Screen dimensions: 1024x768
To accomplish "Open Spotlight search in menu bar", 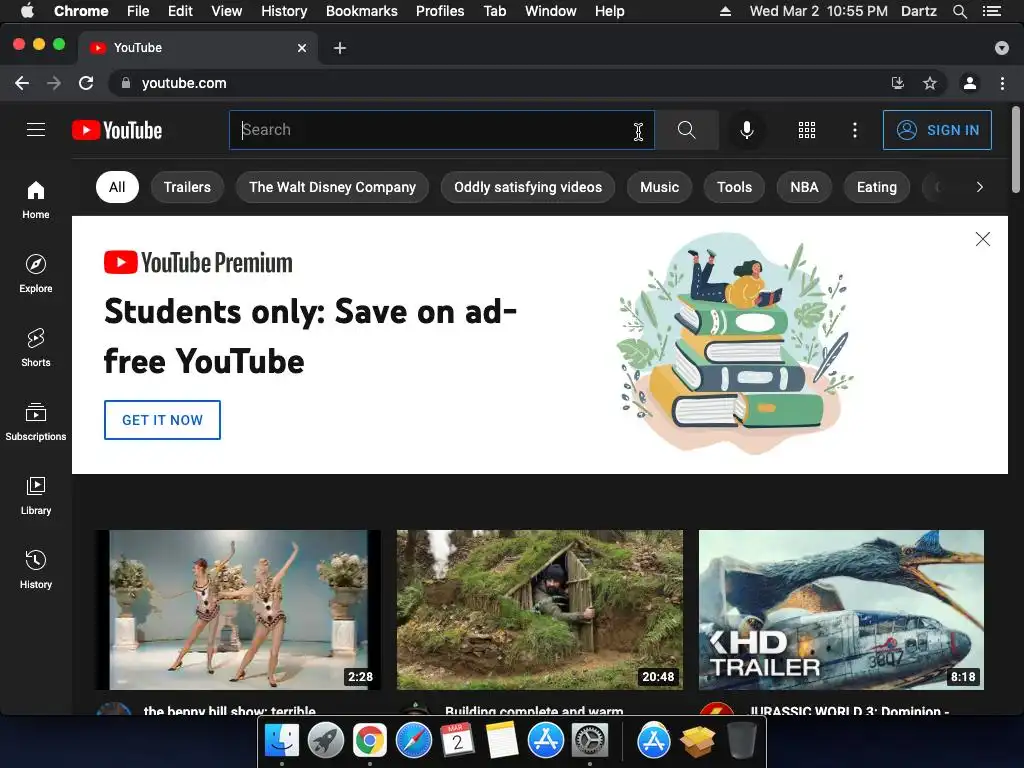I will click(959, 11).
